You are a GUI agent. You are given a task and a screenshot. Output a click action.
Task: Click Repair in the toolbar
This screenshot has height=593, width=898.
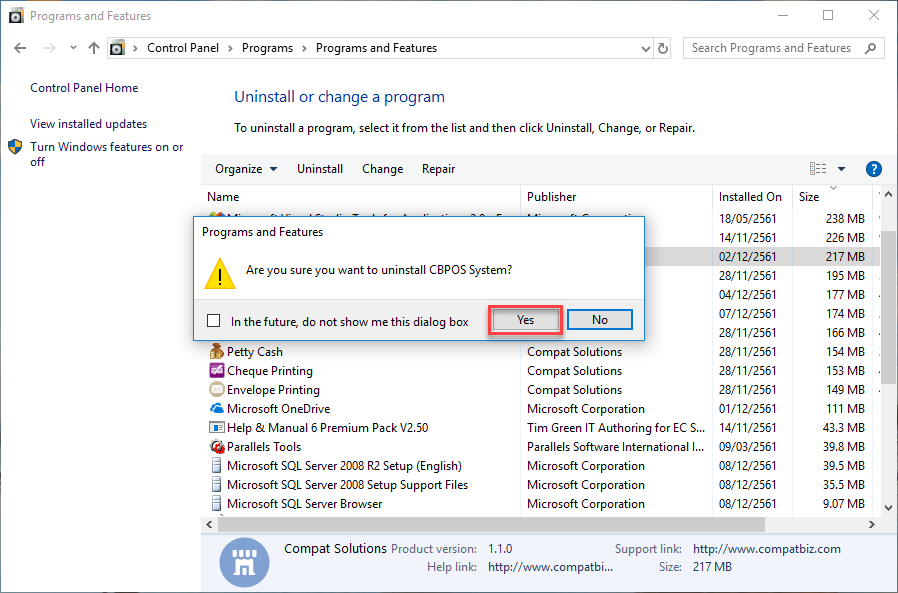click(x=438, y=169)
